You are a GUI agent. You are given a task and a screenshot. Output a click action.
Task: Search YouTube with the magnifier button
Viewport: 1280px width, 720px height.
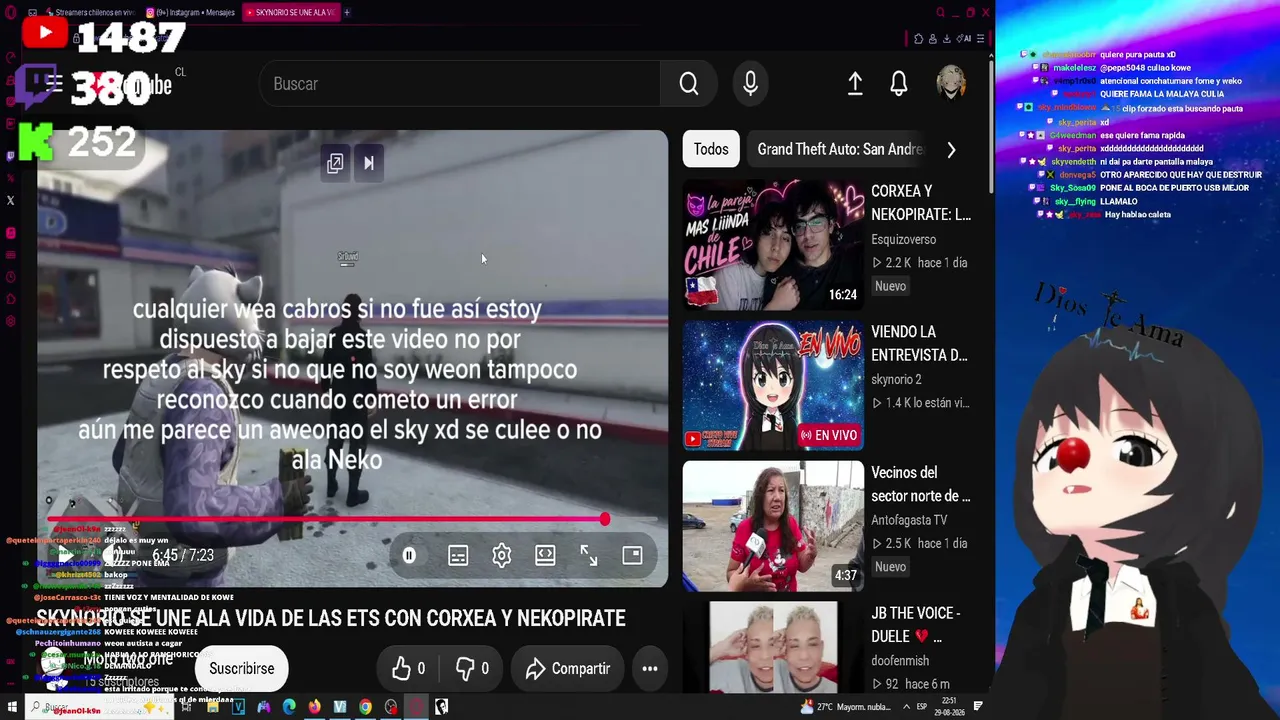[x=689, y=84]
